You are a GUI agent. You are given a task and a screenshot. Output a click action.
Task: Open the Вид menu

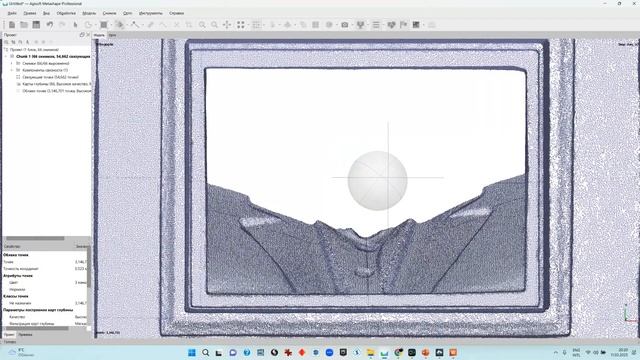tap(46, 13)
